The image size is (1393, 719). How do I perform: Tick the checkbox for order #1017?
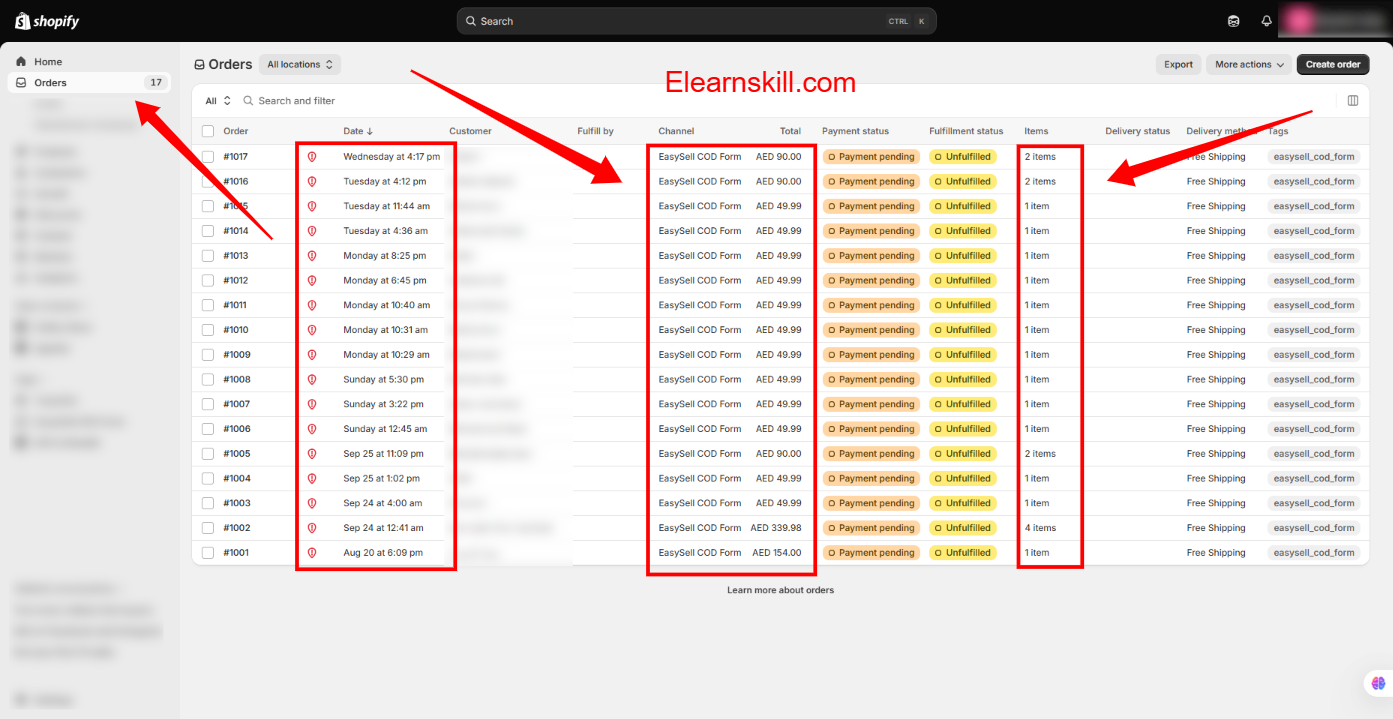click(x=208, y=157)
